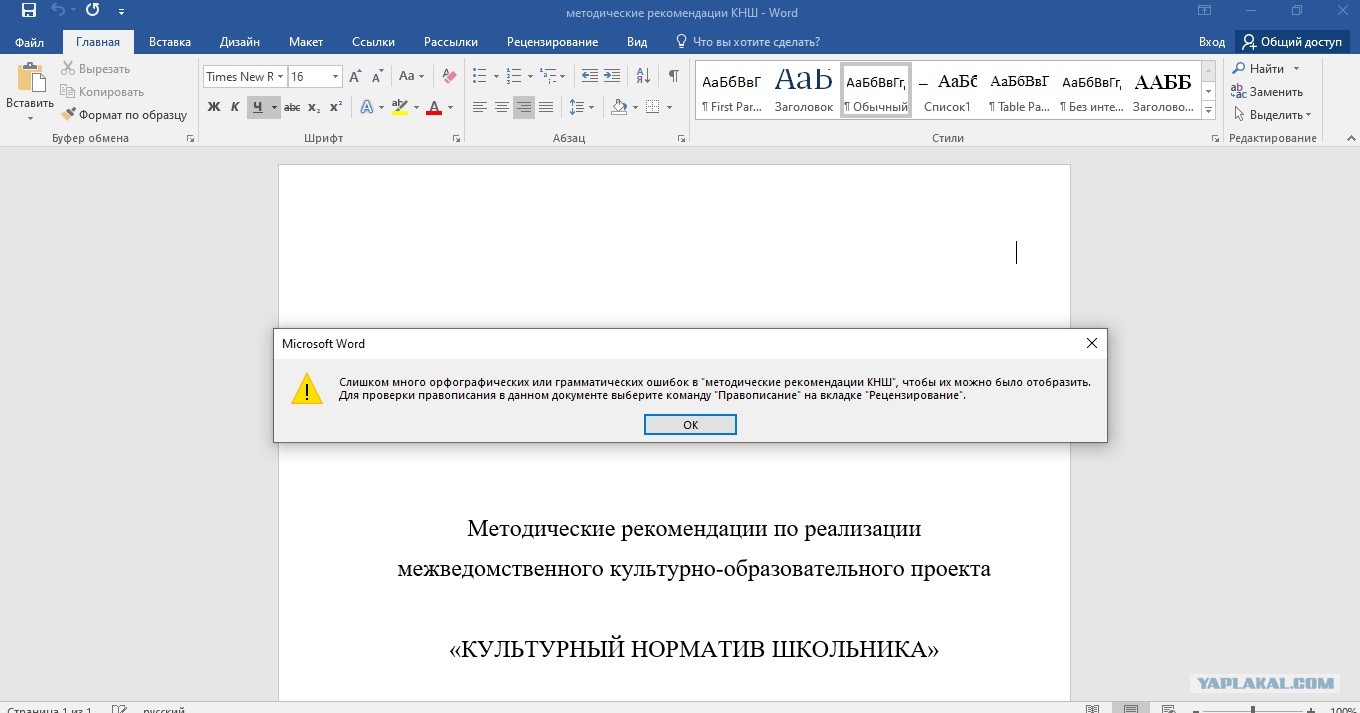Toggle italic К formatting
This screenshot has width=1360, height=713.
[235, 107]
